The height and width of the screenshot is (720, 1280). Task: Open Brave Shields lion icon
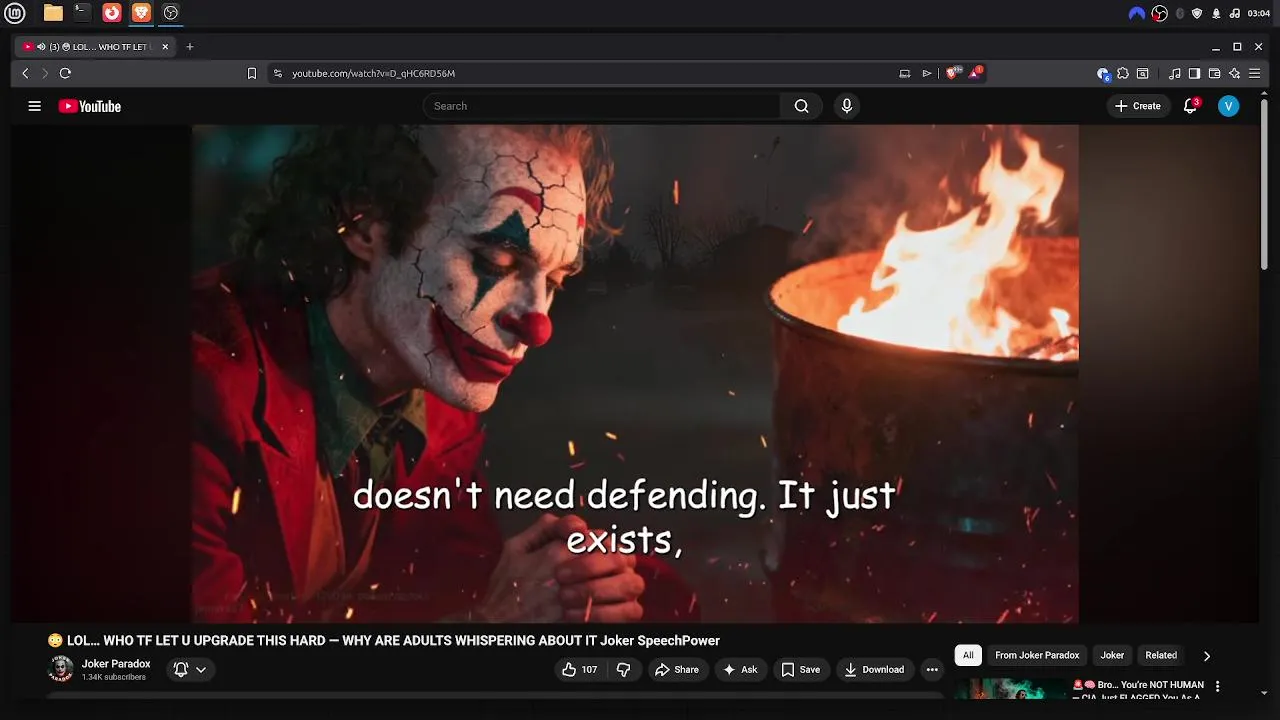pos(952,73)
